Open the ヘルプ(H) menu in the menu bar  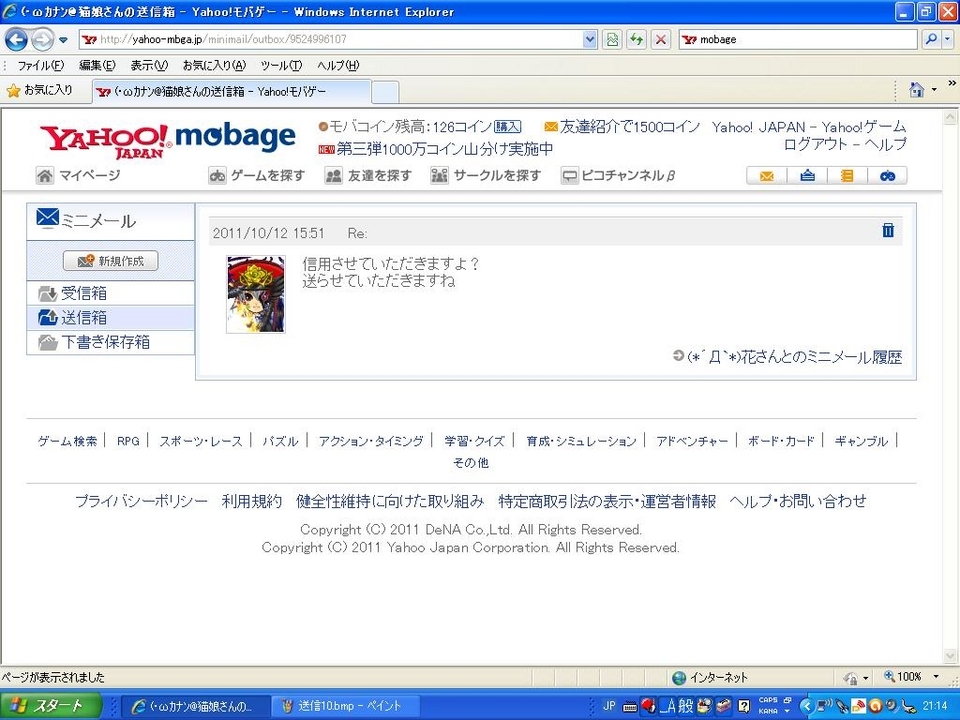(x=338, y=66)
